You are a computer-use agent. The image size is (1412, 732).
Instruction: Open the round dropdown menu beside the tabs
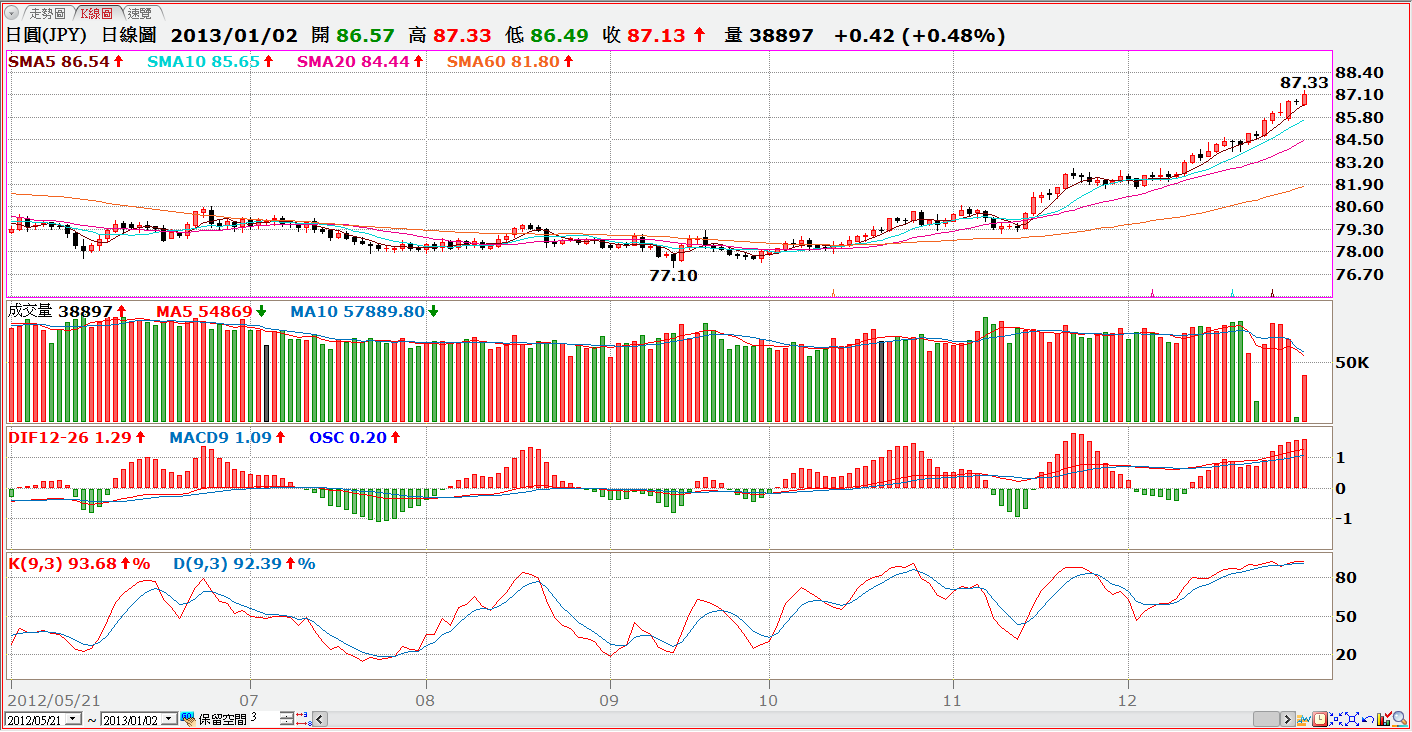[13, 14]
